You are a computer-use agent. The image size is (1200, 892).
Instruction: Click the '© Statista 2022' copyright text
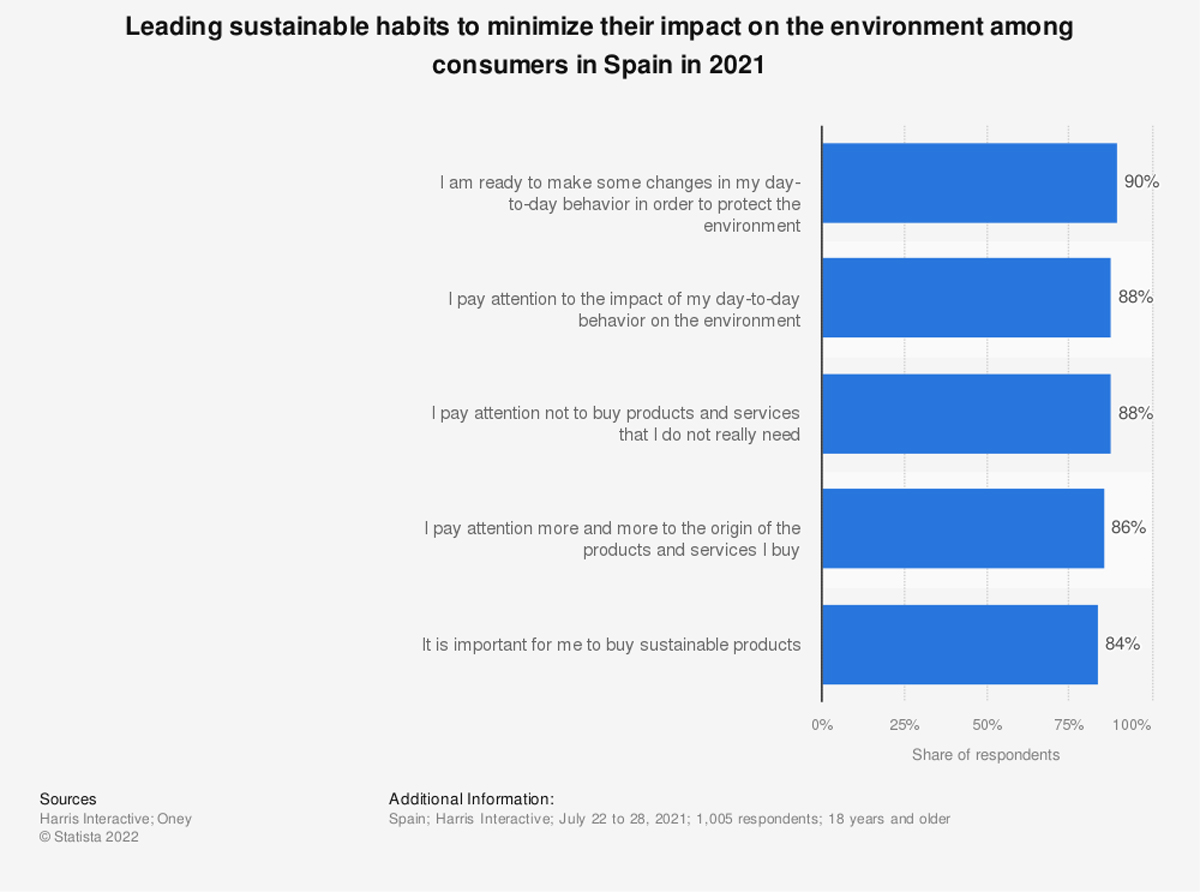pyautogui.click(x=89, y=837)
